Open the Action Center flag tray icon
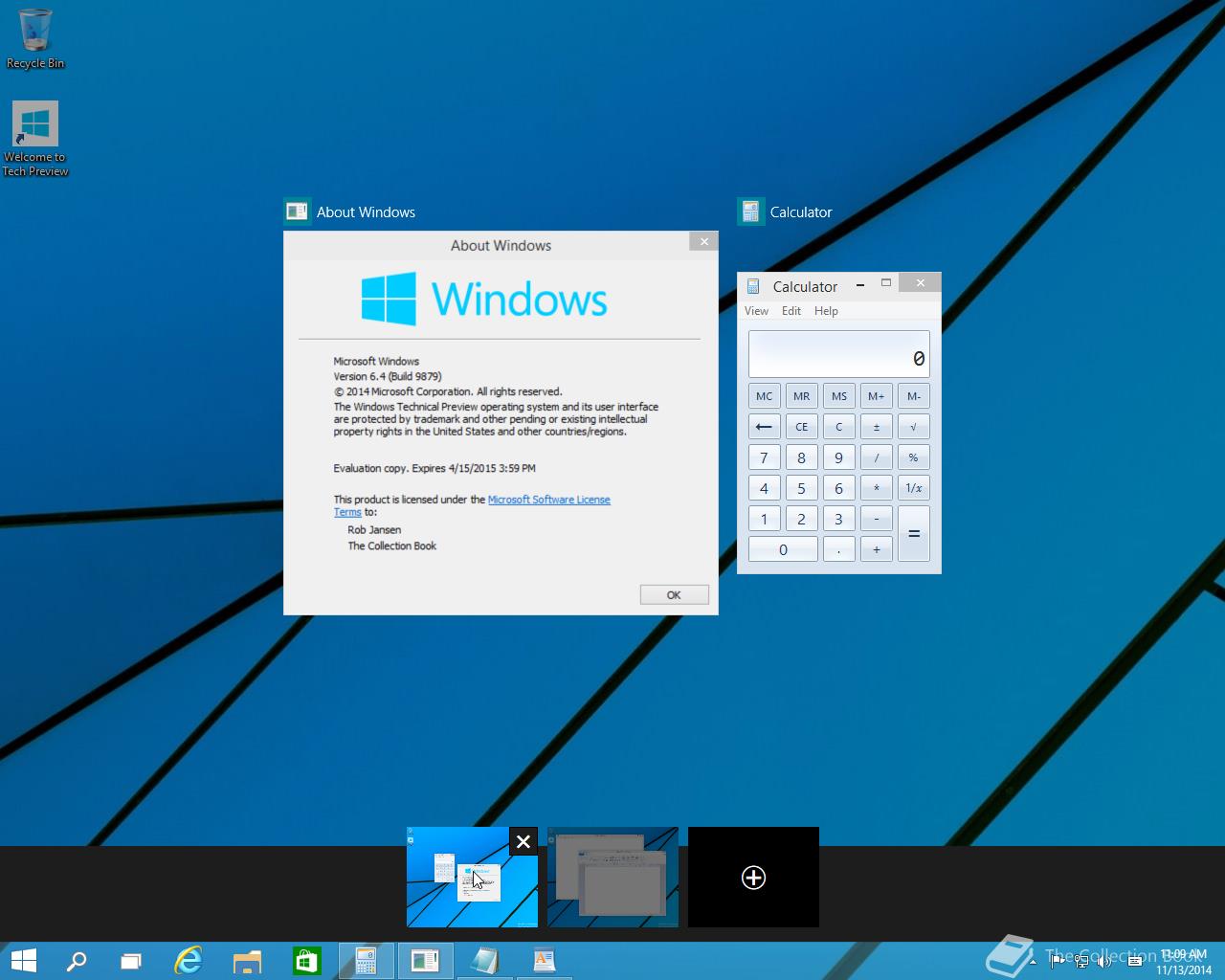 (1057, 961)
